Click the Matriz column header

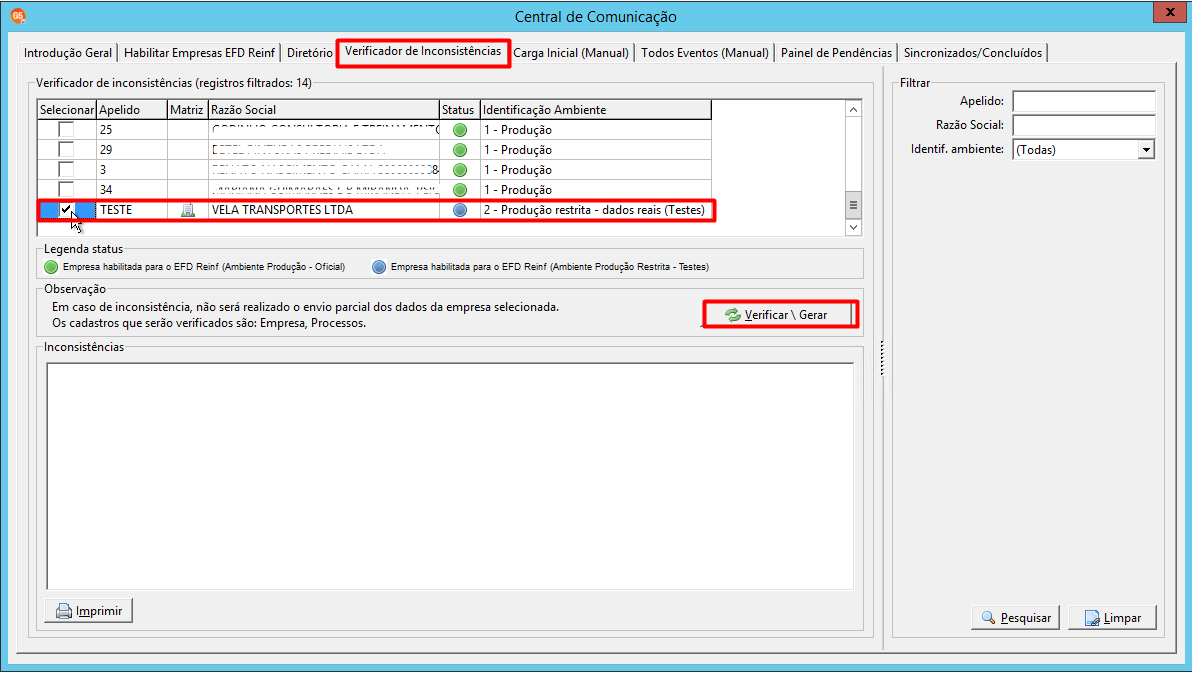187,110
